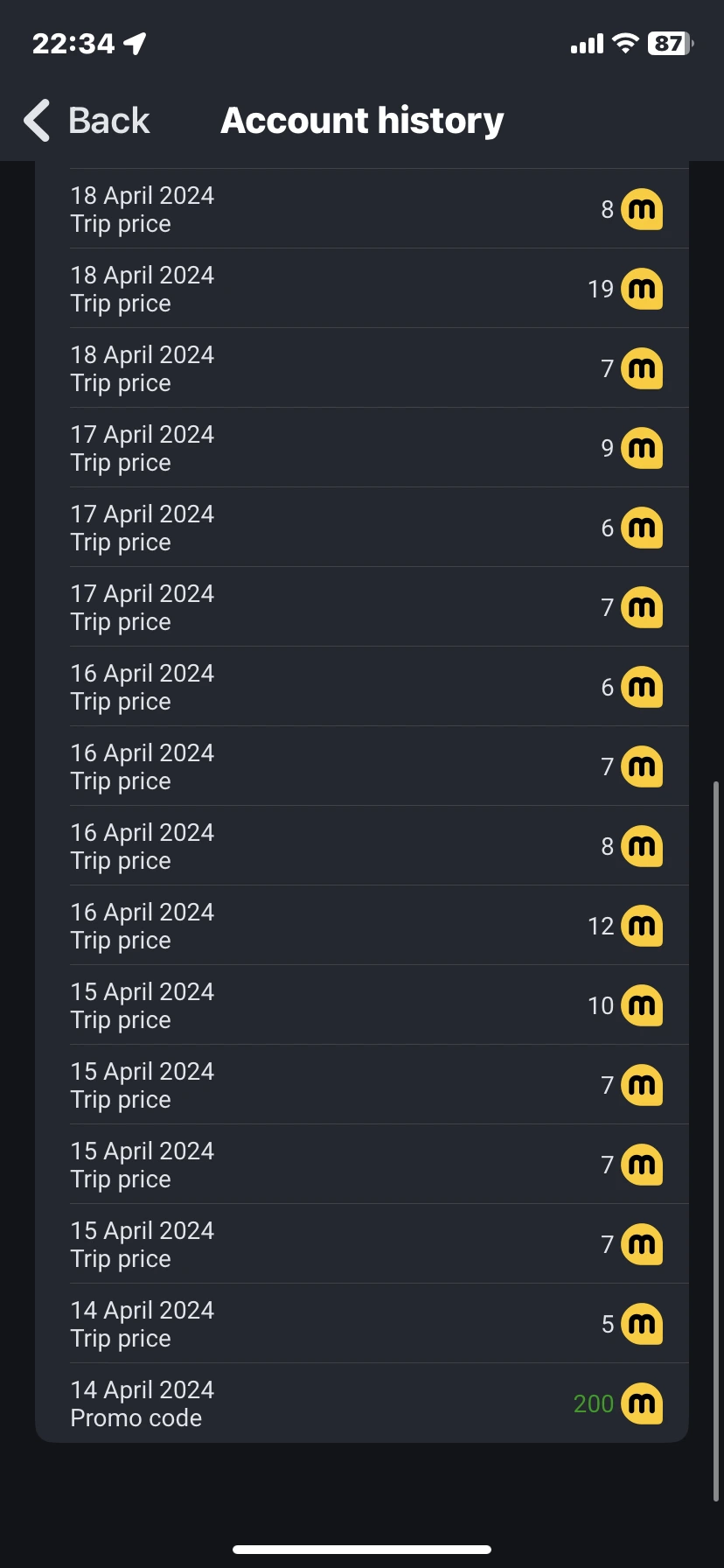Tap the coin icon beside amount 10
Image resolution: width=724 pixels, height=1568 pixels.
[x=642, y=1005]
